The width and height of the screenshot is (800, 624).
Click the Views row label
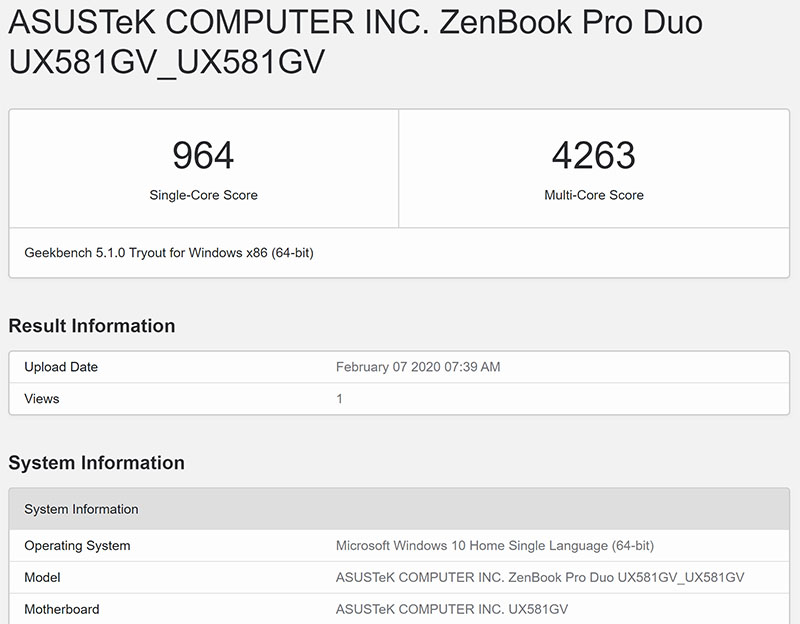coord(42,399)
